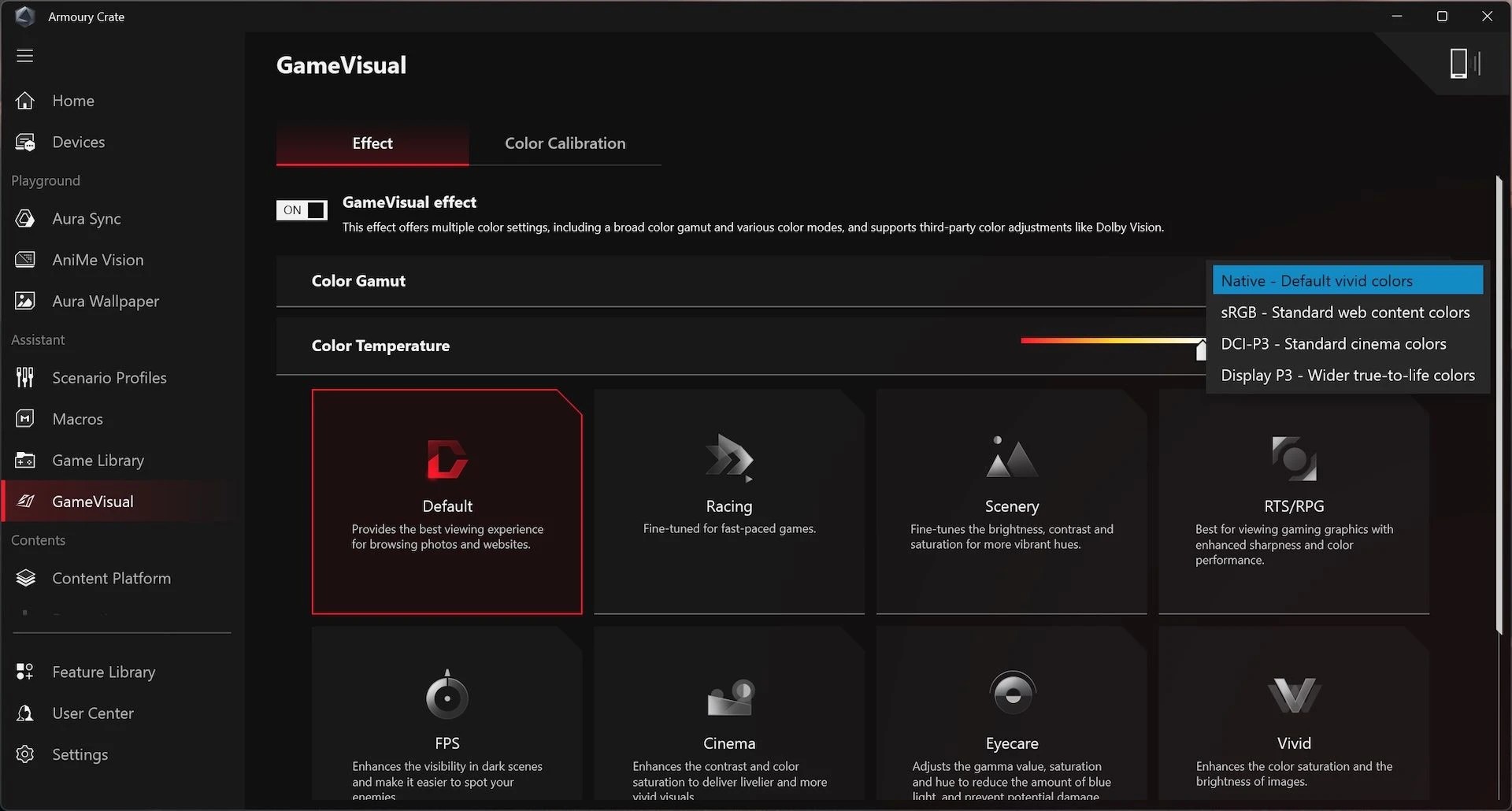Viewport: 1512px width, 811px height.
Task: Select the Racing visual mode
Action: coord(728,501)
